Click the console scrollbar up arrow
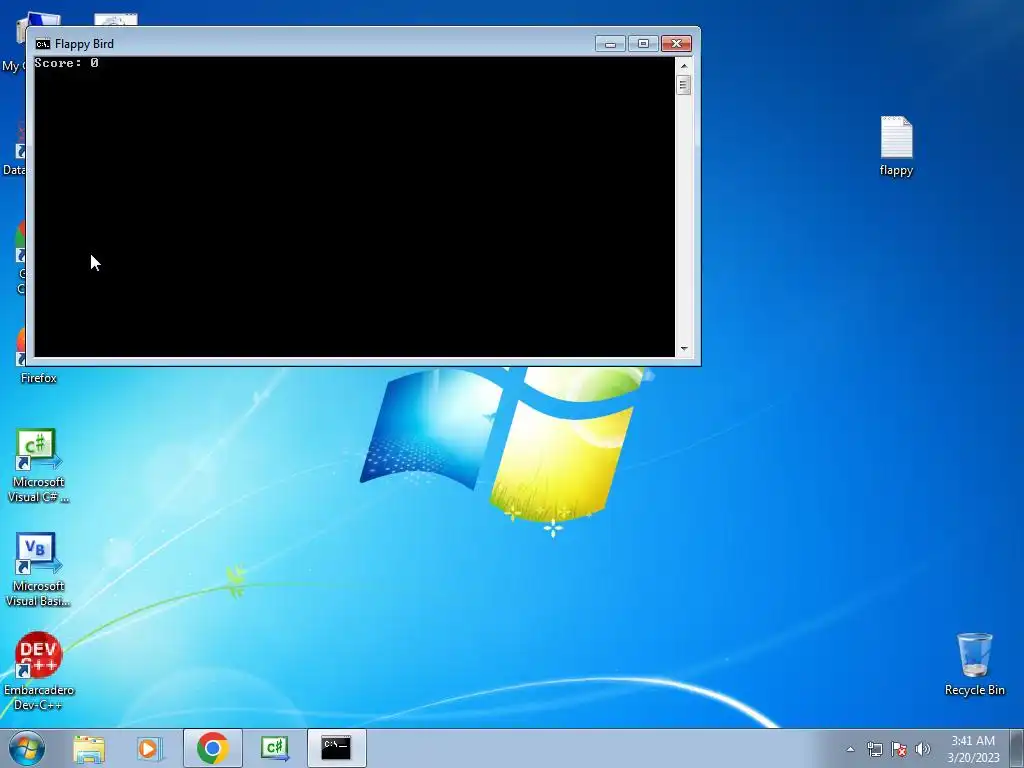The height and width of the screenshot is (768, 1024). (x=684, y=65)
